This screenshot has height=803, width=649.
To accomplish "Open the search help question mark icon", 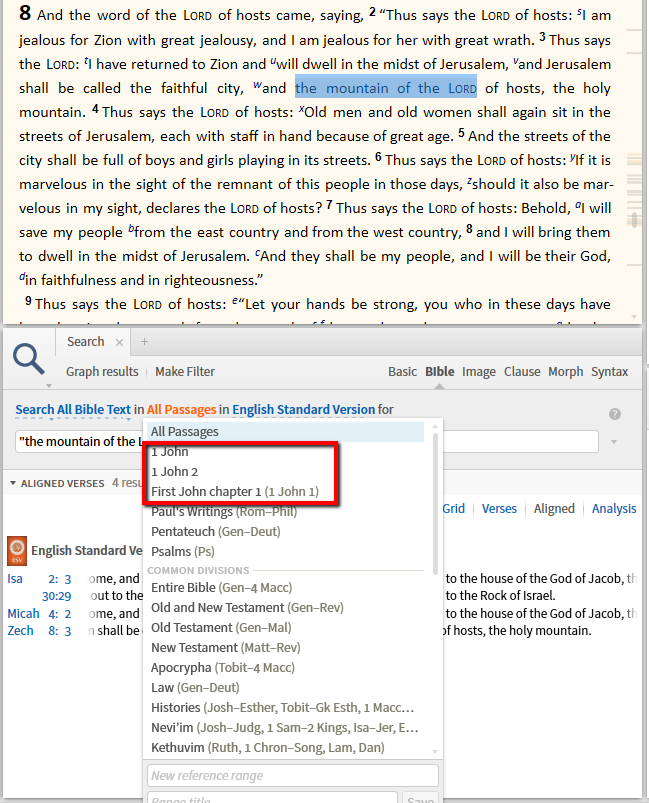I will point(615,414).
